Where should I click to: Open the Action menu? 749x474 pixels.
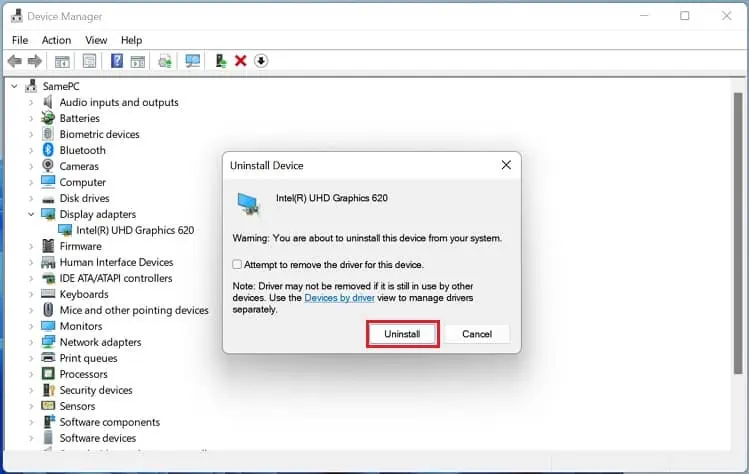pos(56,40)
